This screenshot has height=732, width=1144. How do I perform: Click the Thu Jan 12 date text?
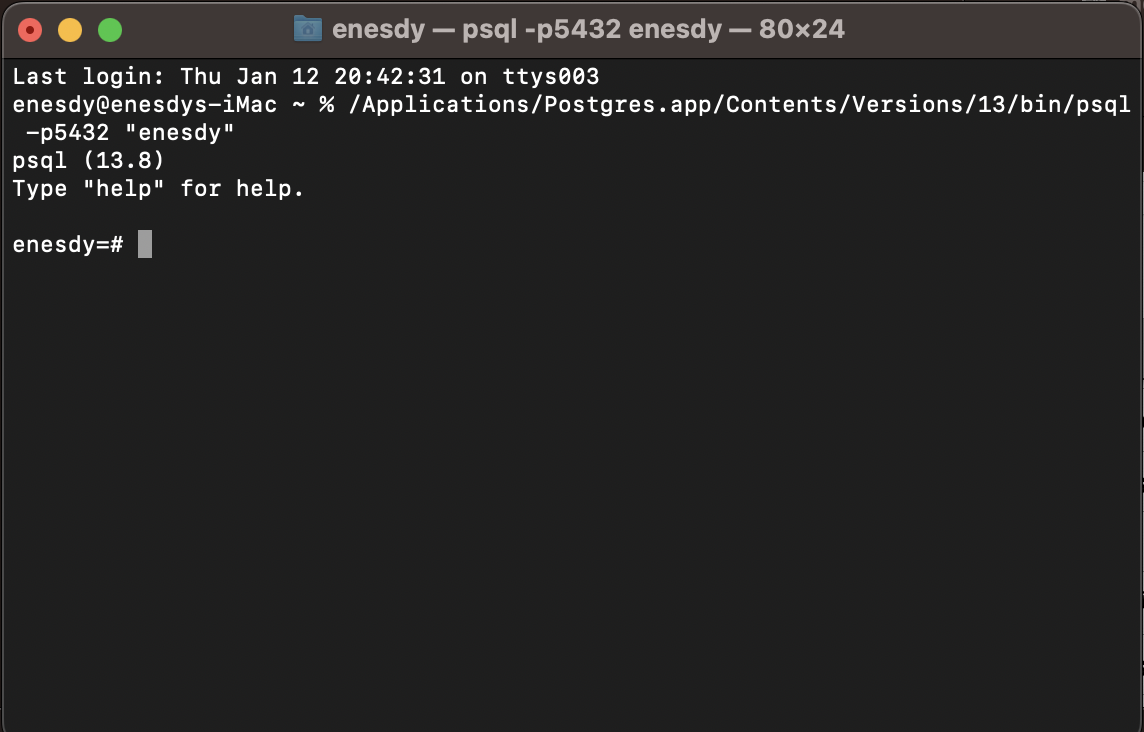pyautogui.click(x=250, y=76)
